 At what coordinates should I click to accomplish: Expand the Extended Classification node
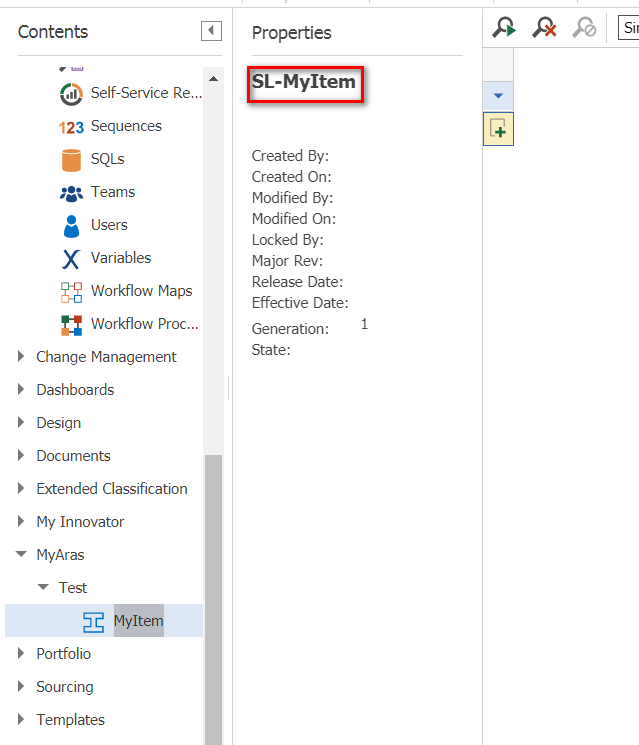click(x=20, y=488)
